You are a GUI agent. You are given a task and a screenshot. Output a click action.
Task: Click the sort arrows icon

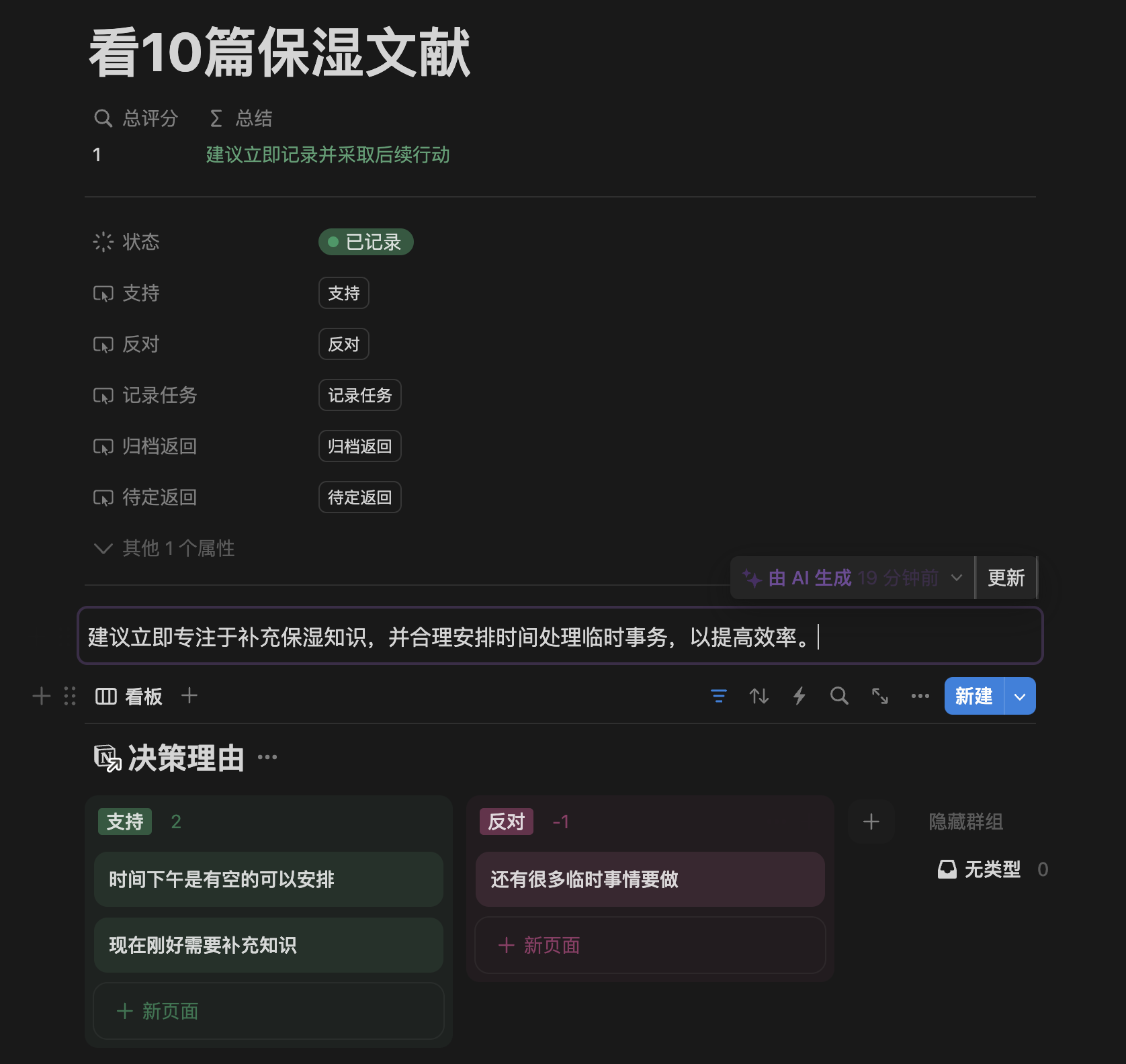point(759,696)
